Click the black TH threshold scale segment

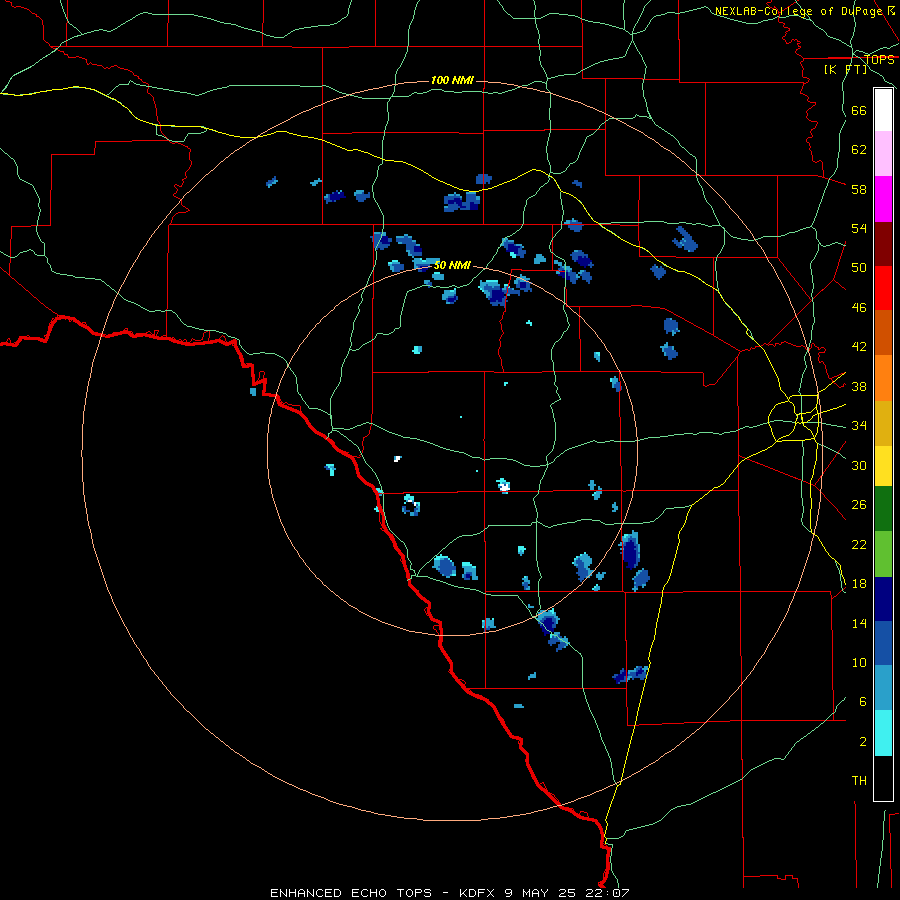click(x=883, y=778)
